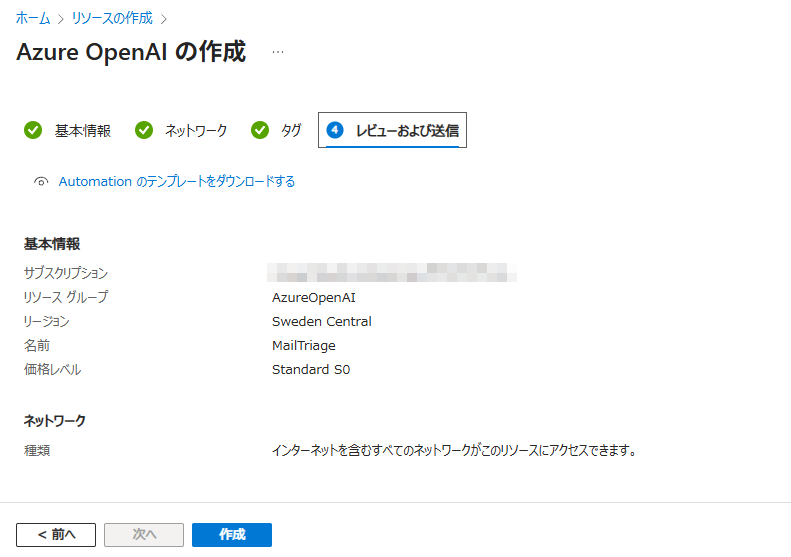Screen dimensions: 791x557
Task: Go to ホーム in the breadcrumb
Action: pos(33,18)
